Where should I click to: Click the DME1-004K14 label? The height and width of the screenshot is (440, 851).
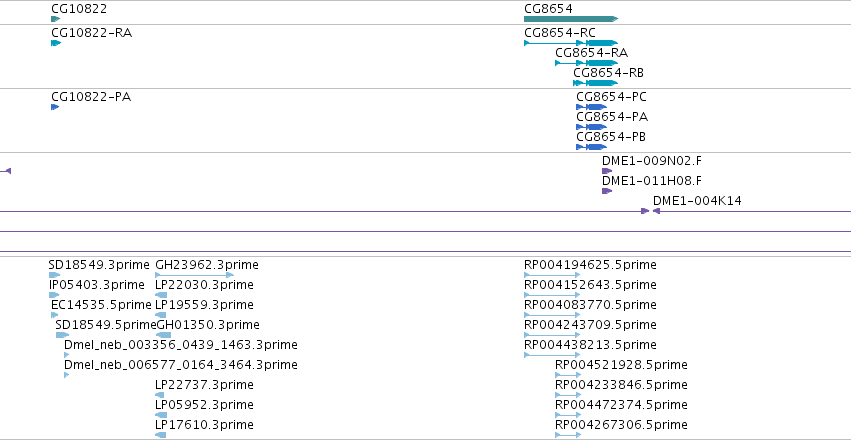[697, 201]
